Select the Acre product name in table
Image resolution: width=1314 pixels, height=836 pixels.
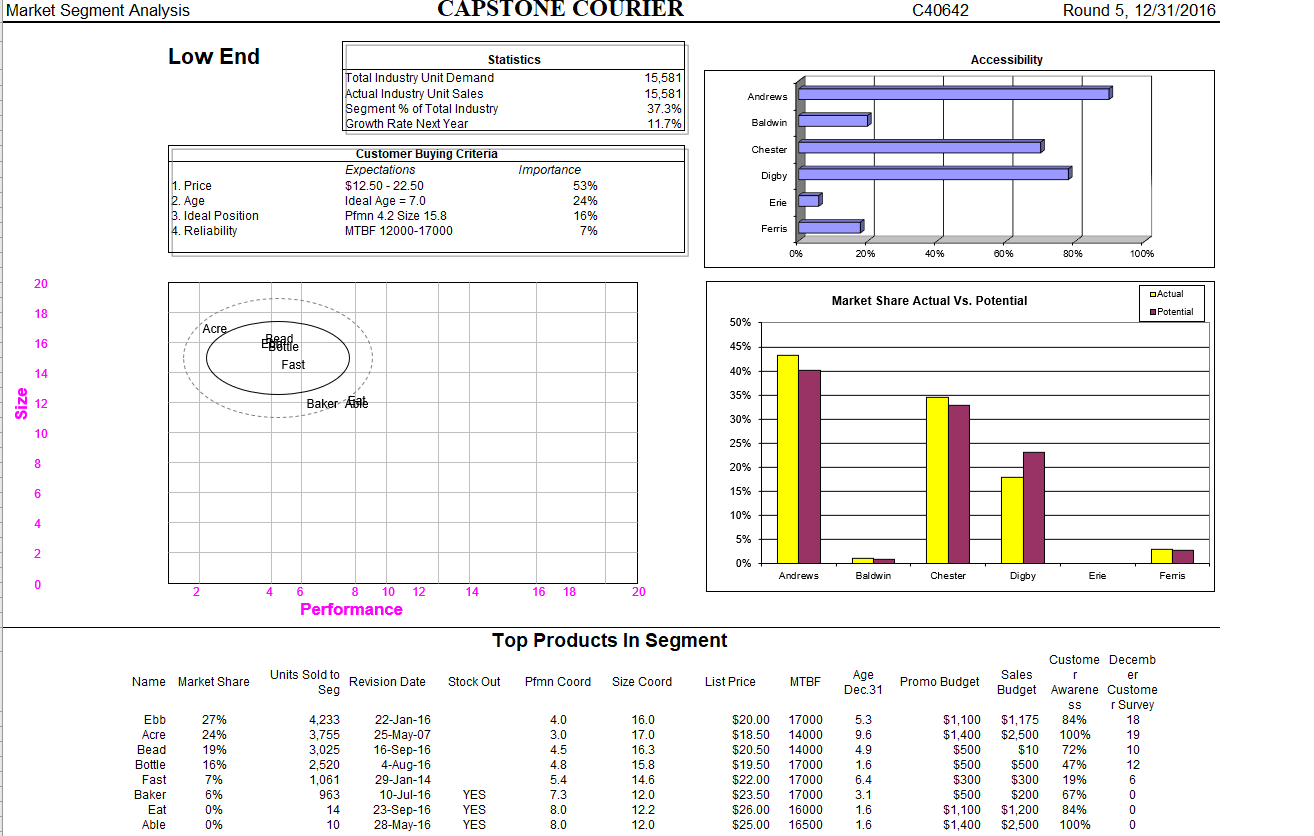pos(155,735)
